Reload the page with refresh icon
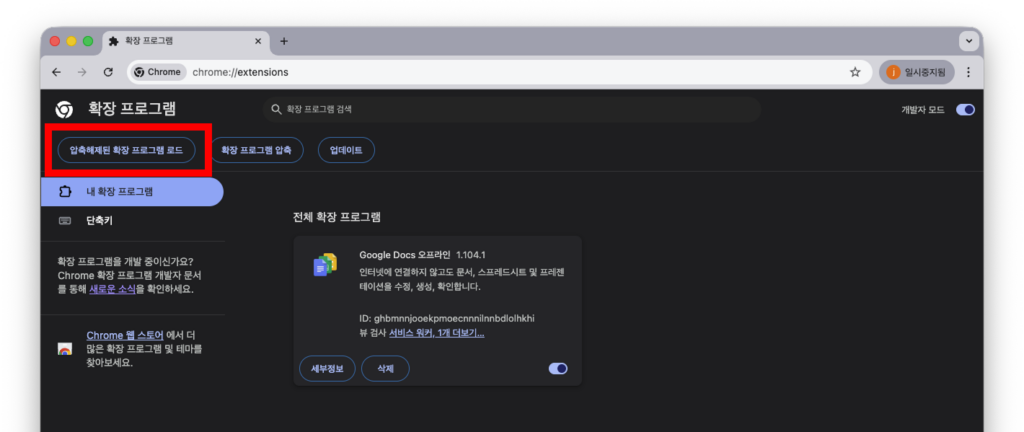Screen dimensions: 1024x432 pyautogui.click(x=108, y=72)
